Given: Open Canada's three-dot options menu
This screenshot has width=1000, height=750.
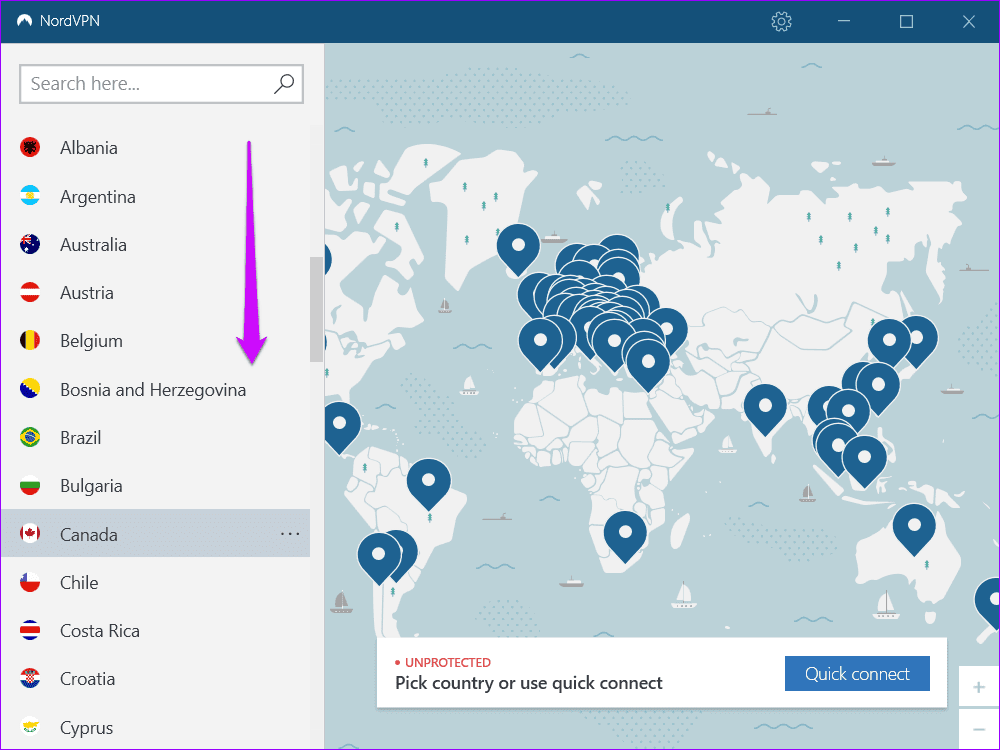Looking at the screenshot, I should pyautogui.click(x=290, y=534).
